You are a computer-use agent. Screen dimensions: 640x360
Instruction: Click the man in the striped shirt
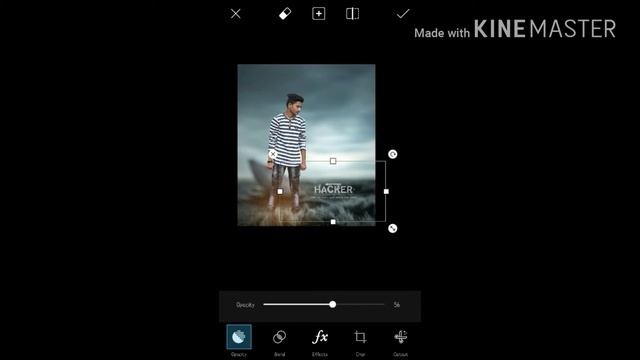pyautogui.click(x=288, y=151)
